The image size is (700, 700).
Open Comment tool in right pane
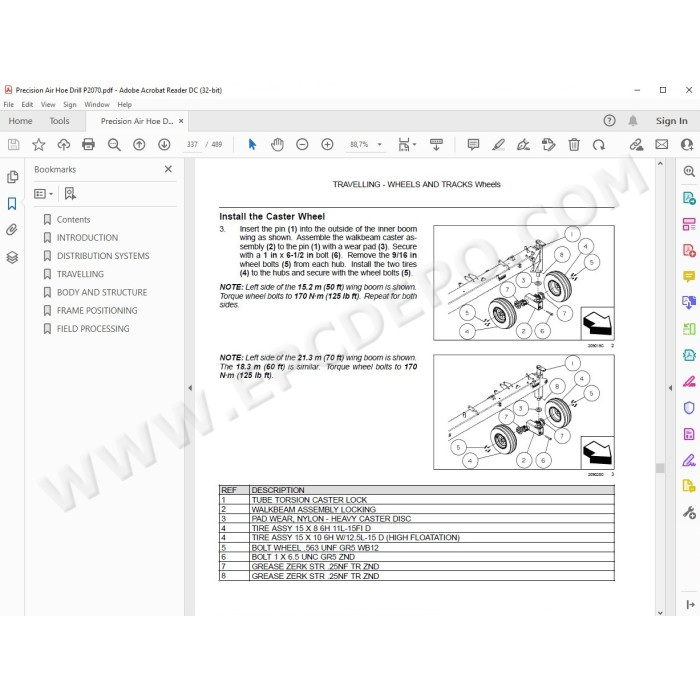coord(689,276)
